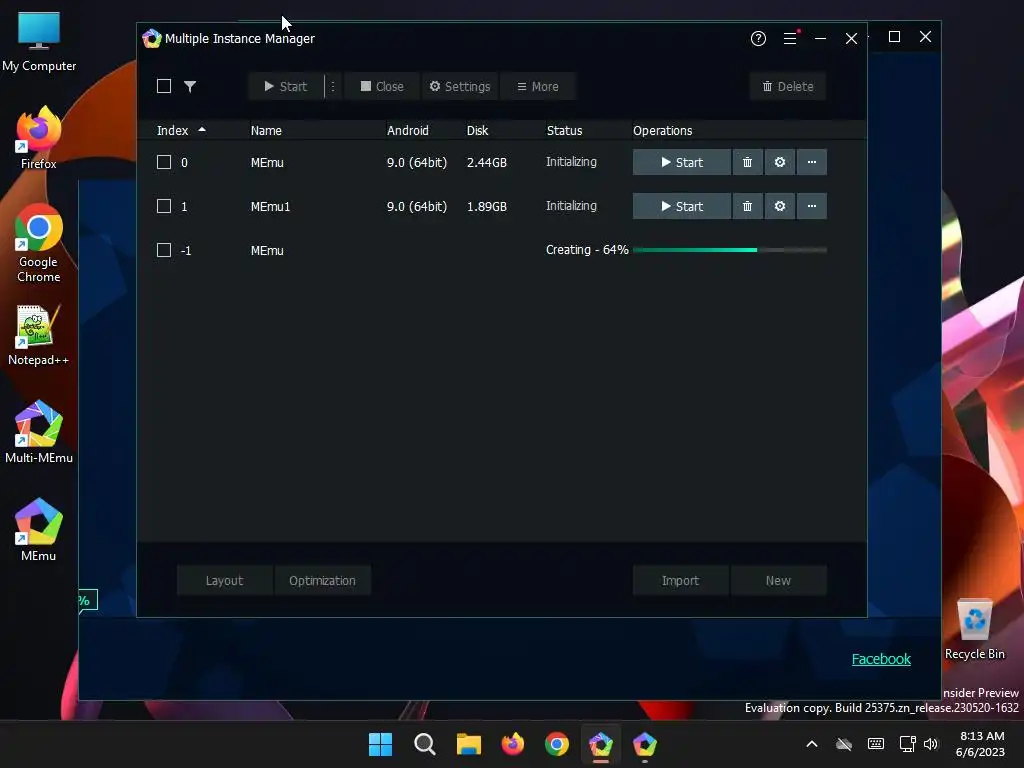This screenshot has width=1024, height=768.
Task: Open Windows Start menu on taskbar
Action: 380,744
